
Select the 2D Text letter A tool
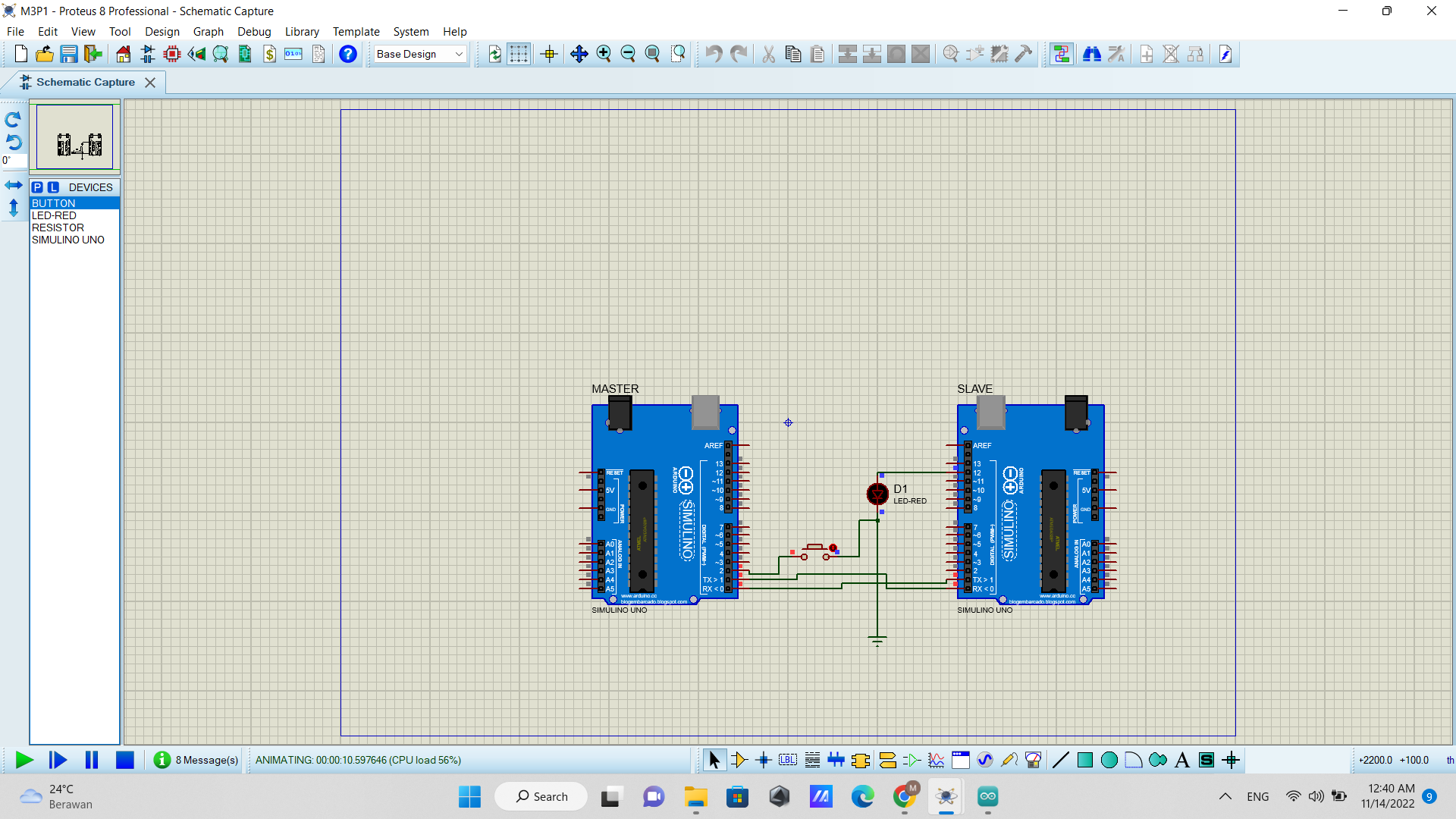coord(1182,760)
